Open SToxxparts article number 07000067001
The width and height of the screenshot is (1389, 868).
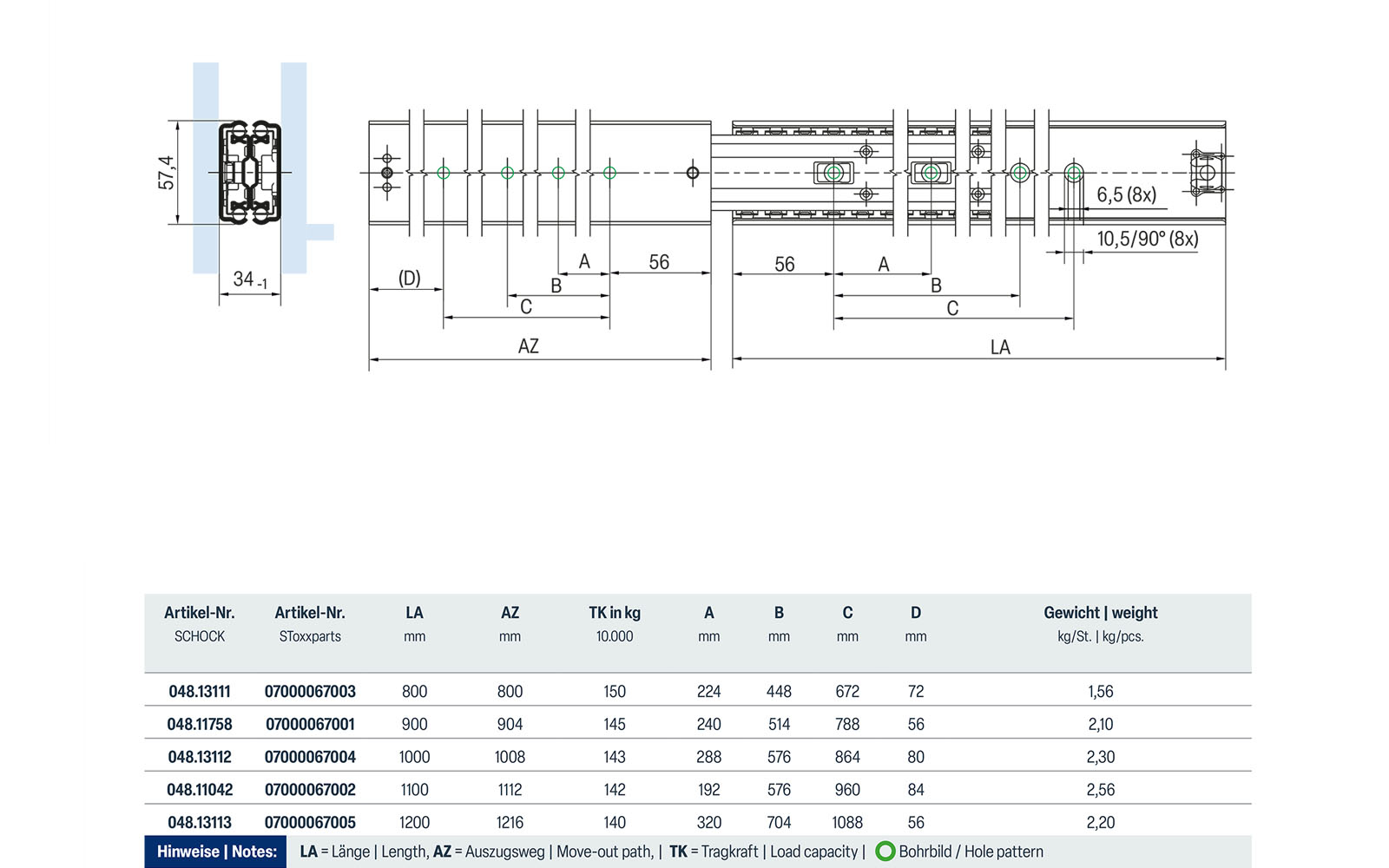(310, 724)
